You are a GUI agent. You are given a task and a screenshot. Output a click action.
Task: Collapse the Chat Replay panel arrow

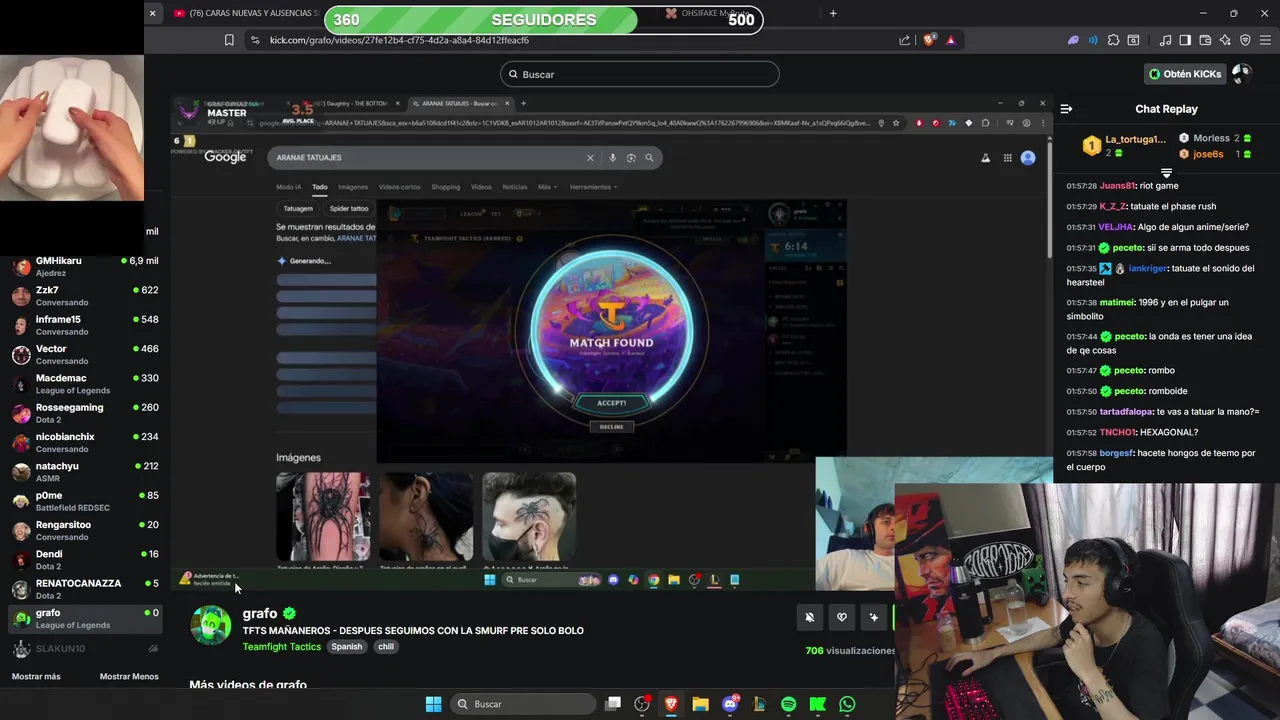(x=1066, y=109)
